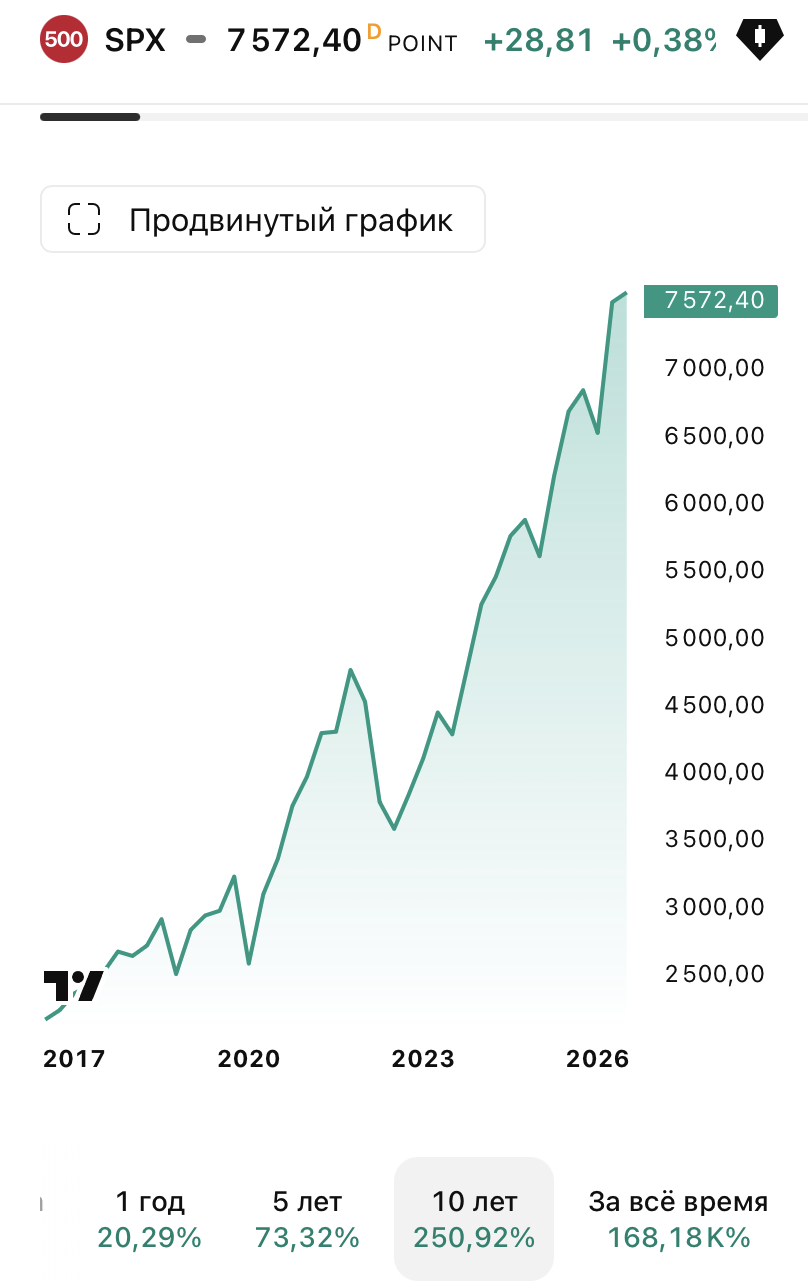
Task: Click the 7 572,40 current price tag on axis
Action: (710, 300)
